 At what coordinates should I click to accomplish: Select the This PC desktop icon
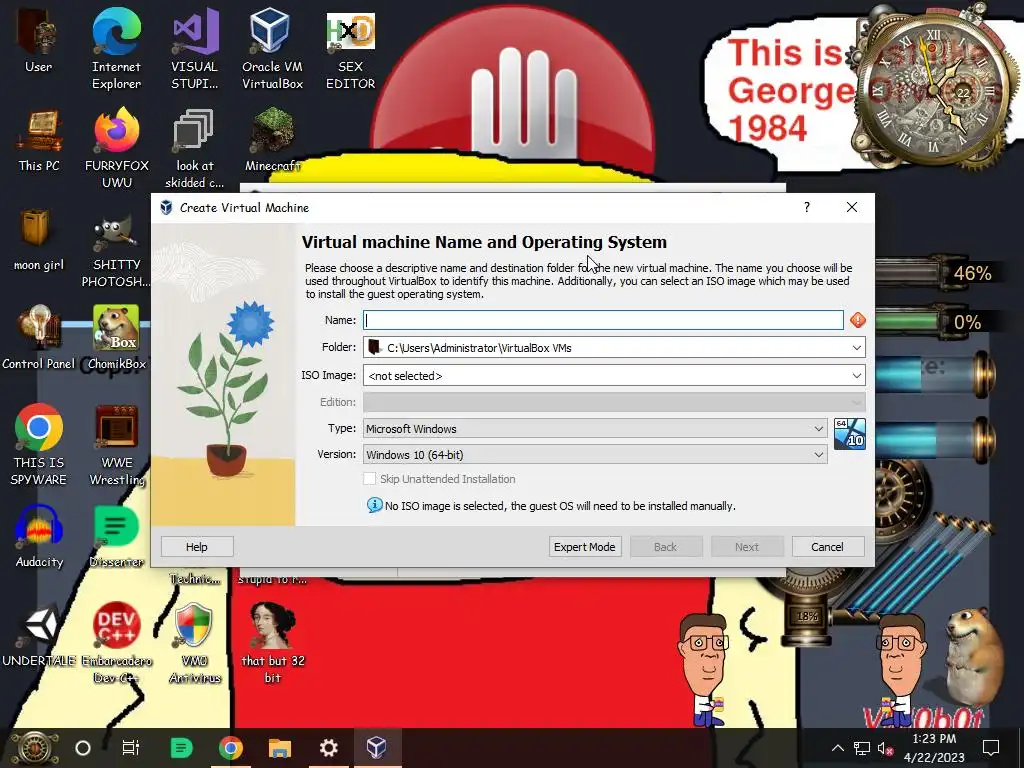(39, 140)
